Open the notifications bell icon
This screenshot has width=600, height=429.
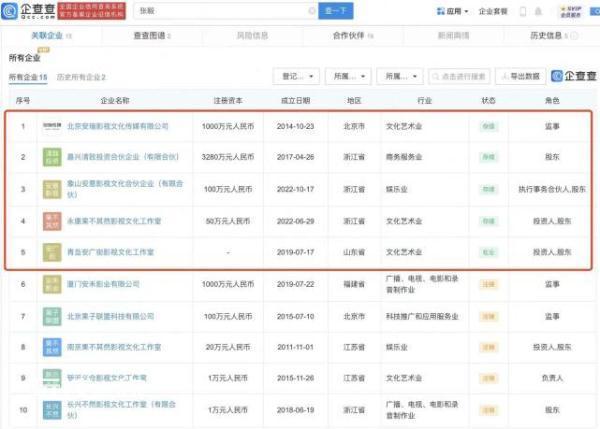tap(538, 11)
